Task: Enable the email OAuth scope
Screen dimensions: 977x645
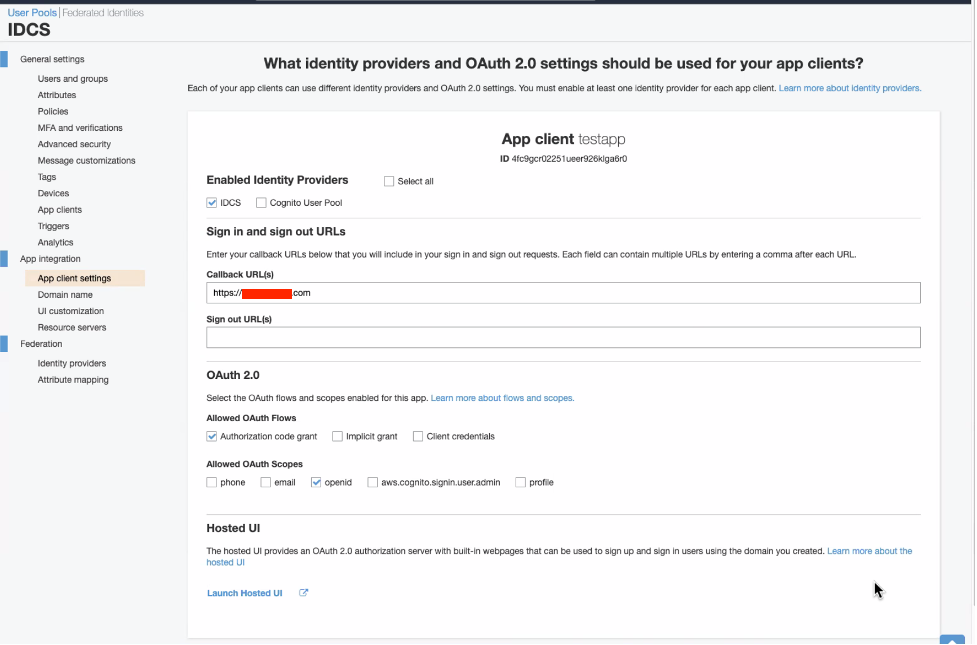Action: point(266,482)
